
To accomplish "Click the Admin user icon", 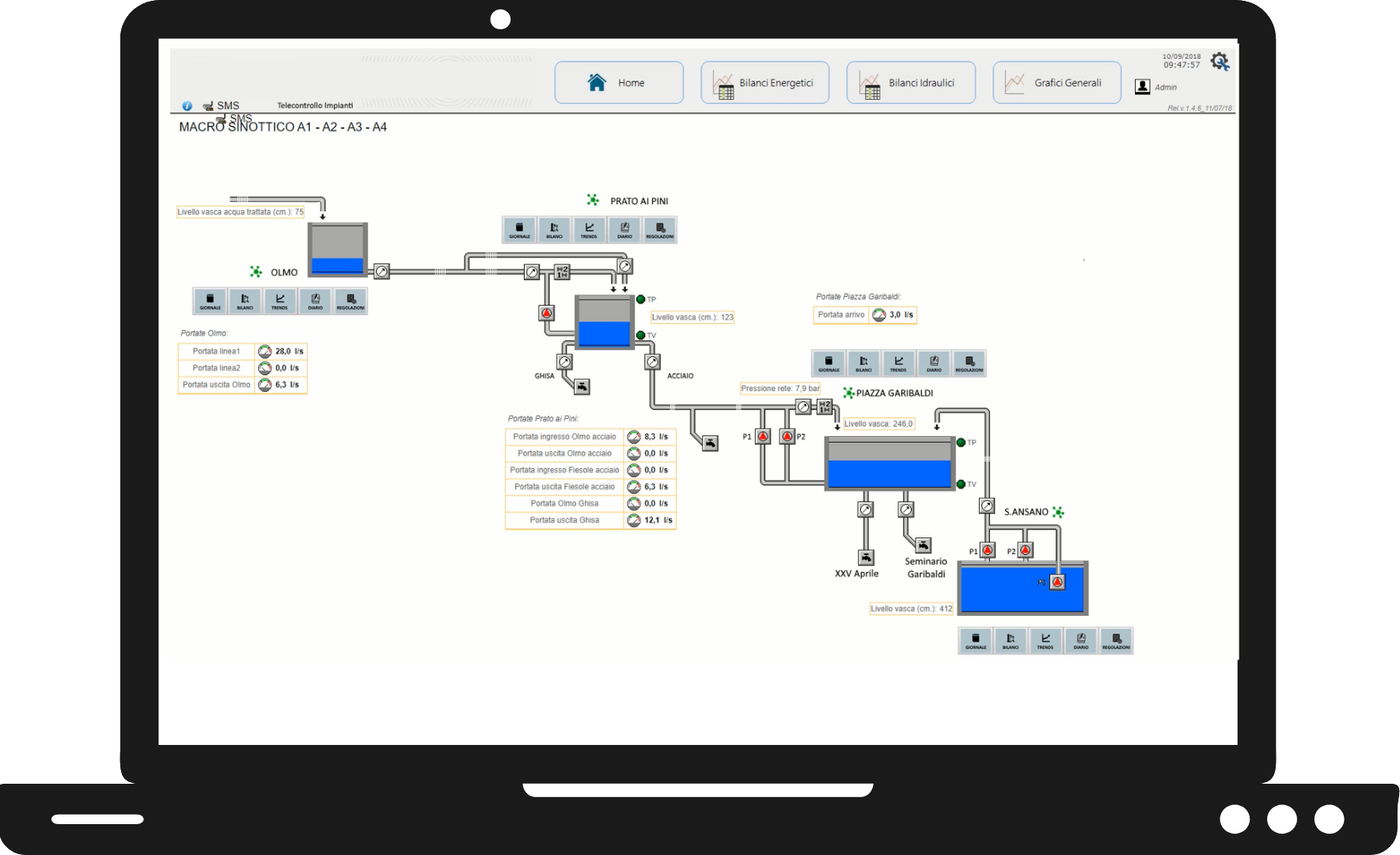I will [1142, 87].
